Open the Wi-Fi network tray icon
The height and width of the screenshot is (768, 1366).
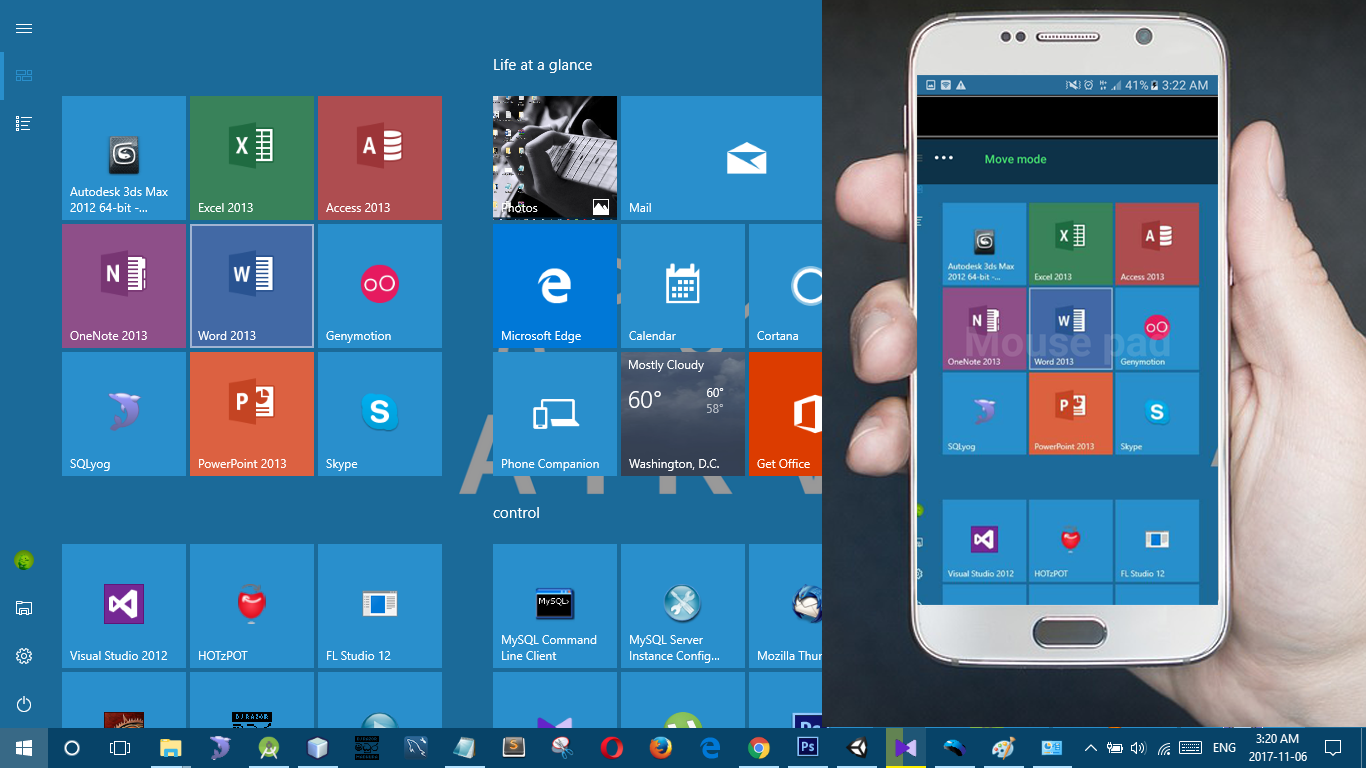coord(1163,748)
